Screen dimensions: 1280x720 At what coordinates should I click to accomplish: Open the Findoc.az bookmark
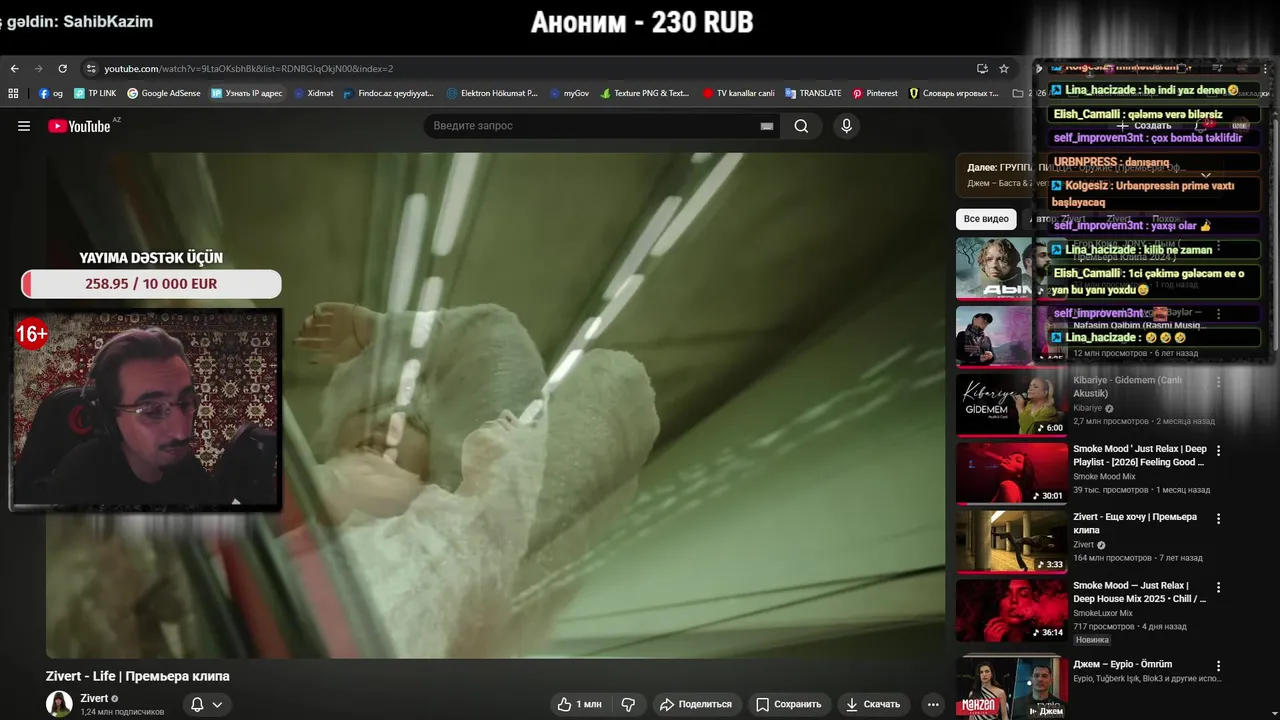[x=389, y=93]
